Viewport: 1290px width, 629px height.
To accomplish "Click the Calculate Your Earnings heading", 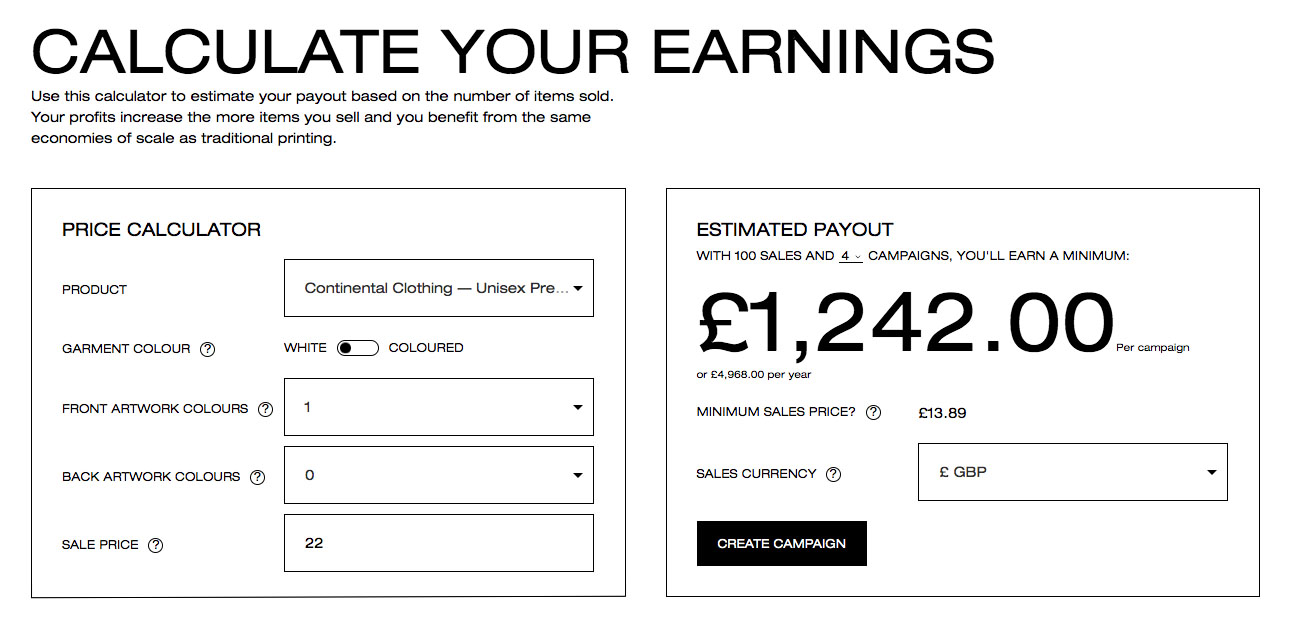I will [513, 51].
